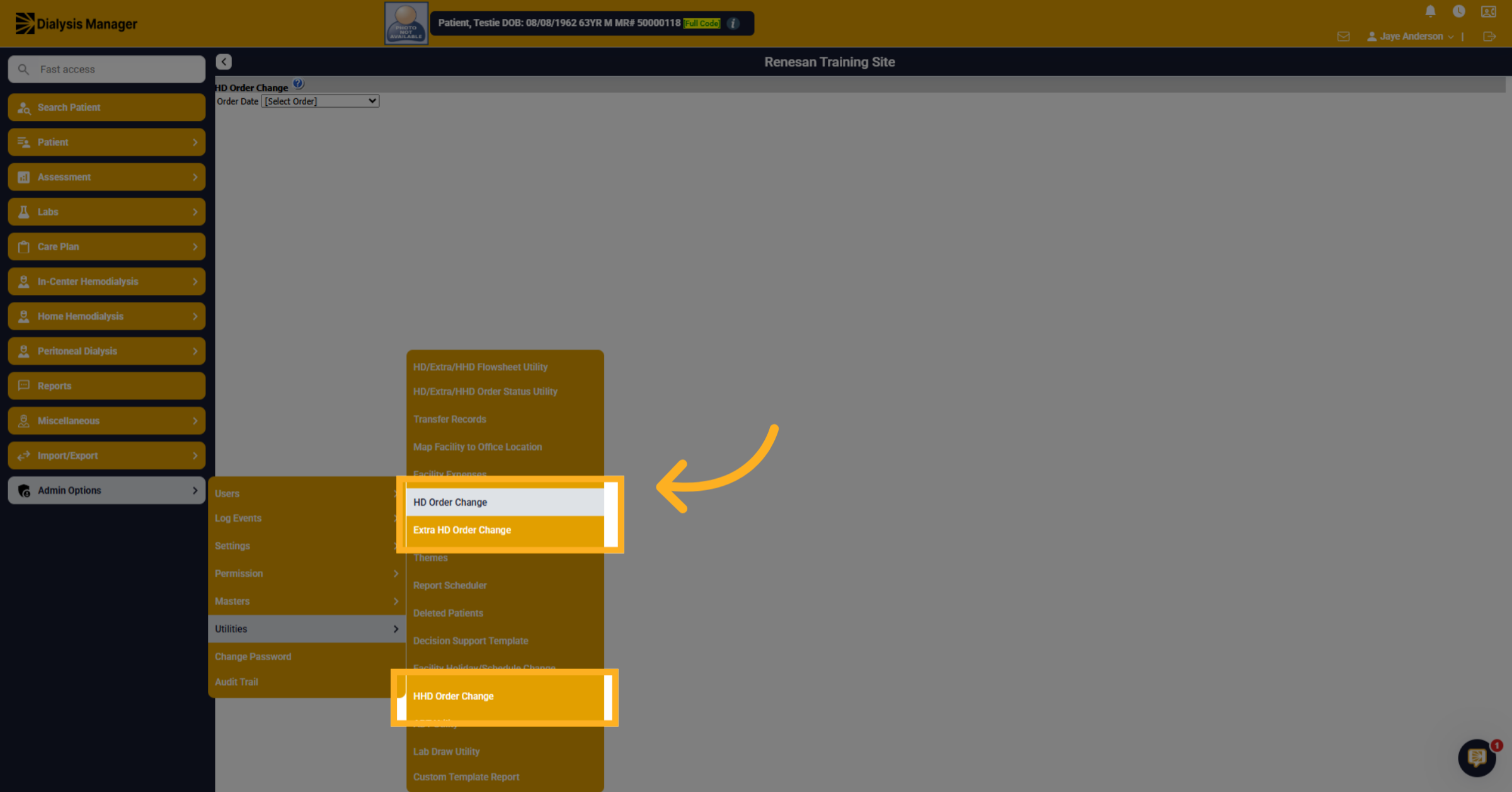Click the Search Patient button
This screenshot has height=792, width=1512.
point(106,108)
